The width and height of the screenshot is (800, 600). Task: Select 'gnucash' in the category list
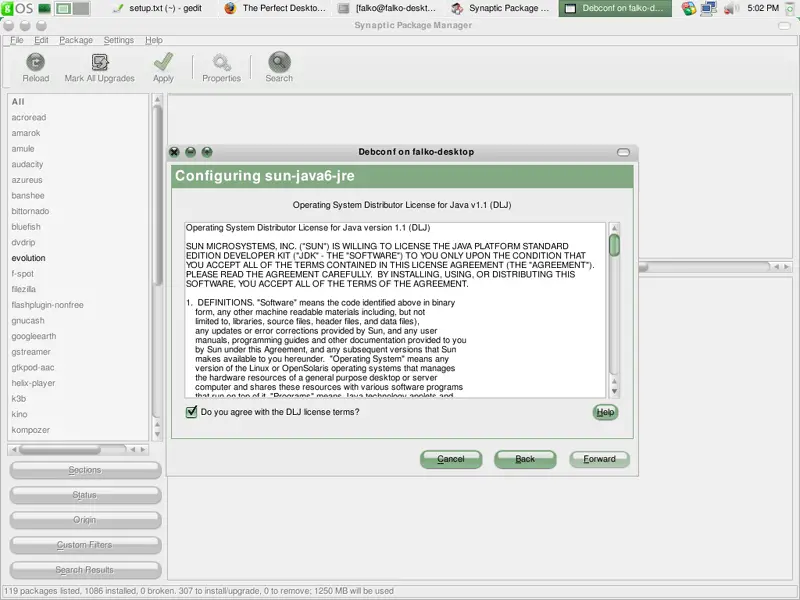coord(28,320)
